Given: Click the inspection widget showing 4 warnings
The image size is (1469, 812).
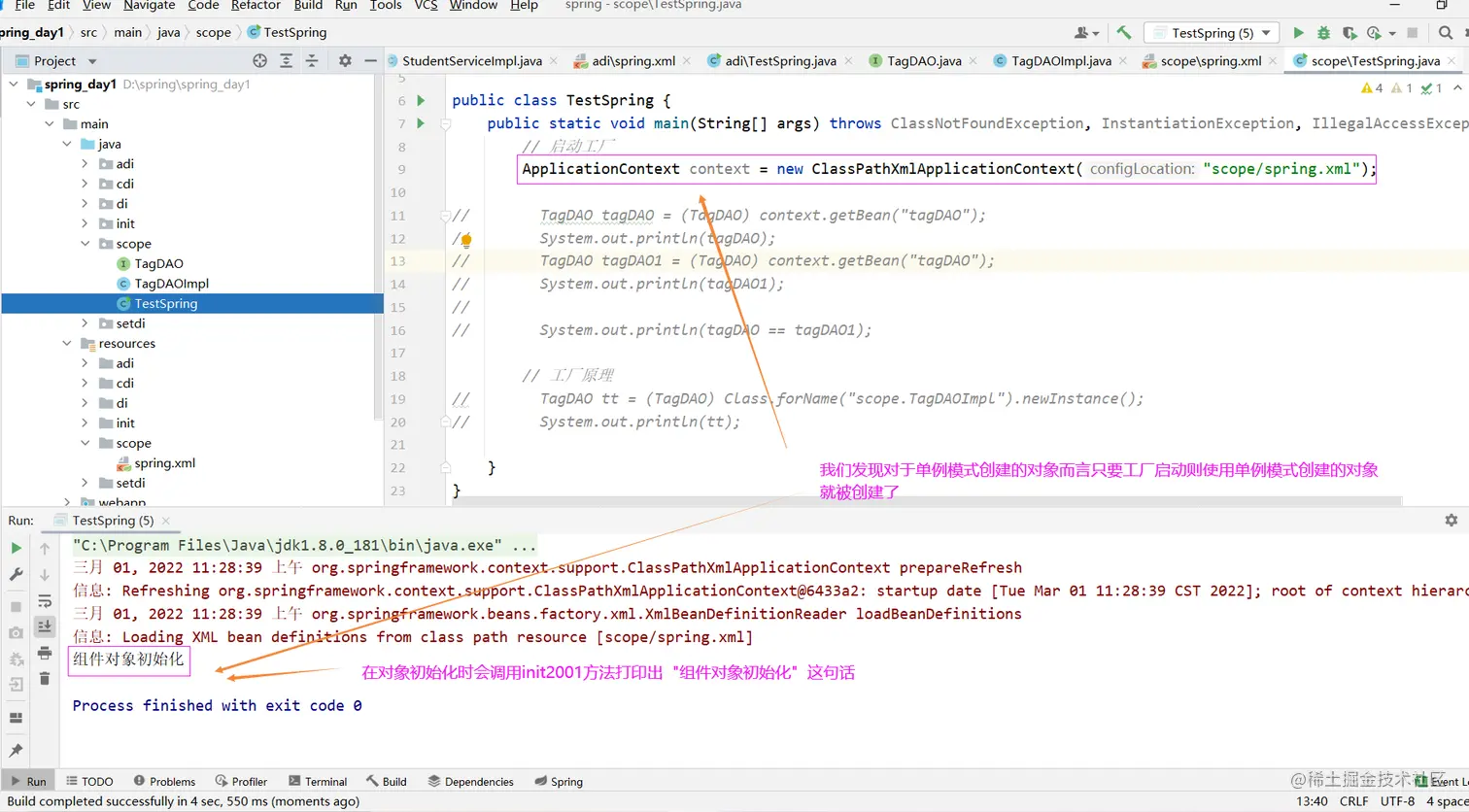Looking at the screenshot, I should 1373,88.
